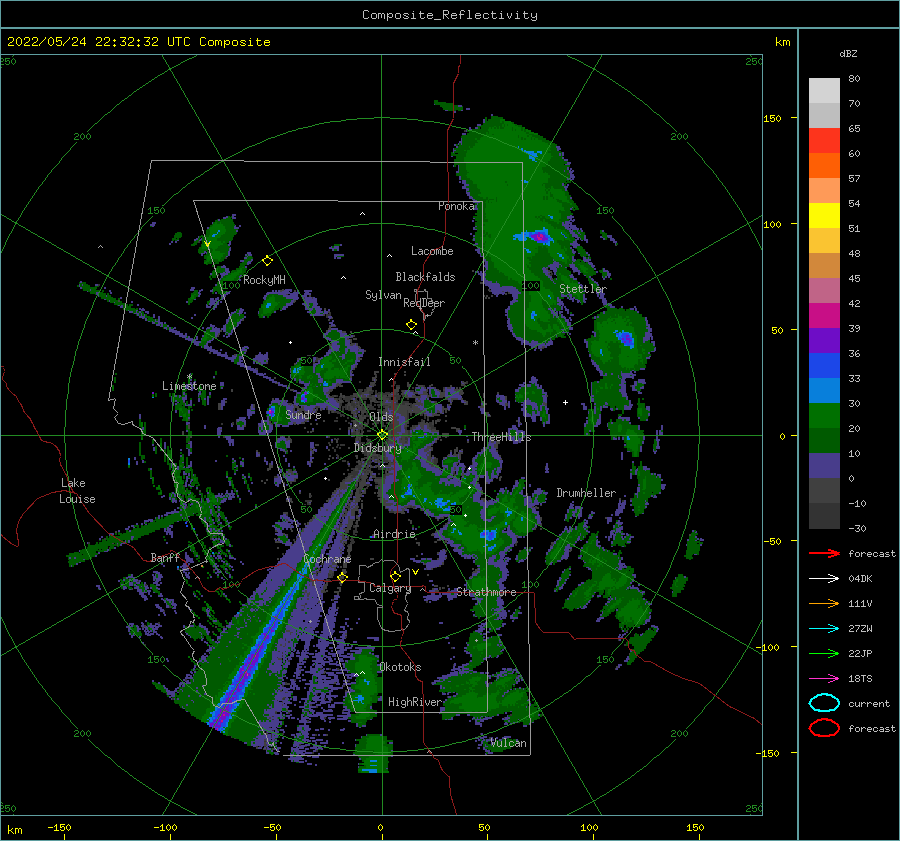Click the slate purple 10 dBZ swatch
Viewport: 900px width, 841px height.
click(x=824, y=466)
